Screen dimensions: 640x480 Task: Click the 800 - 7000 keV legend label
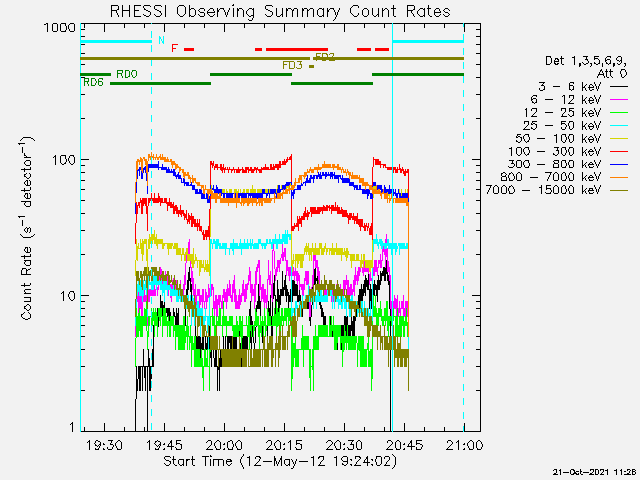(x=551, y=177)
